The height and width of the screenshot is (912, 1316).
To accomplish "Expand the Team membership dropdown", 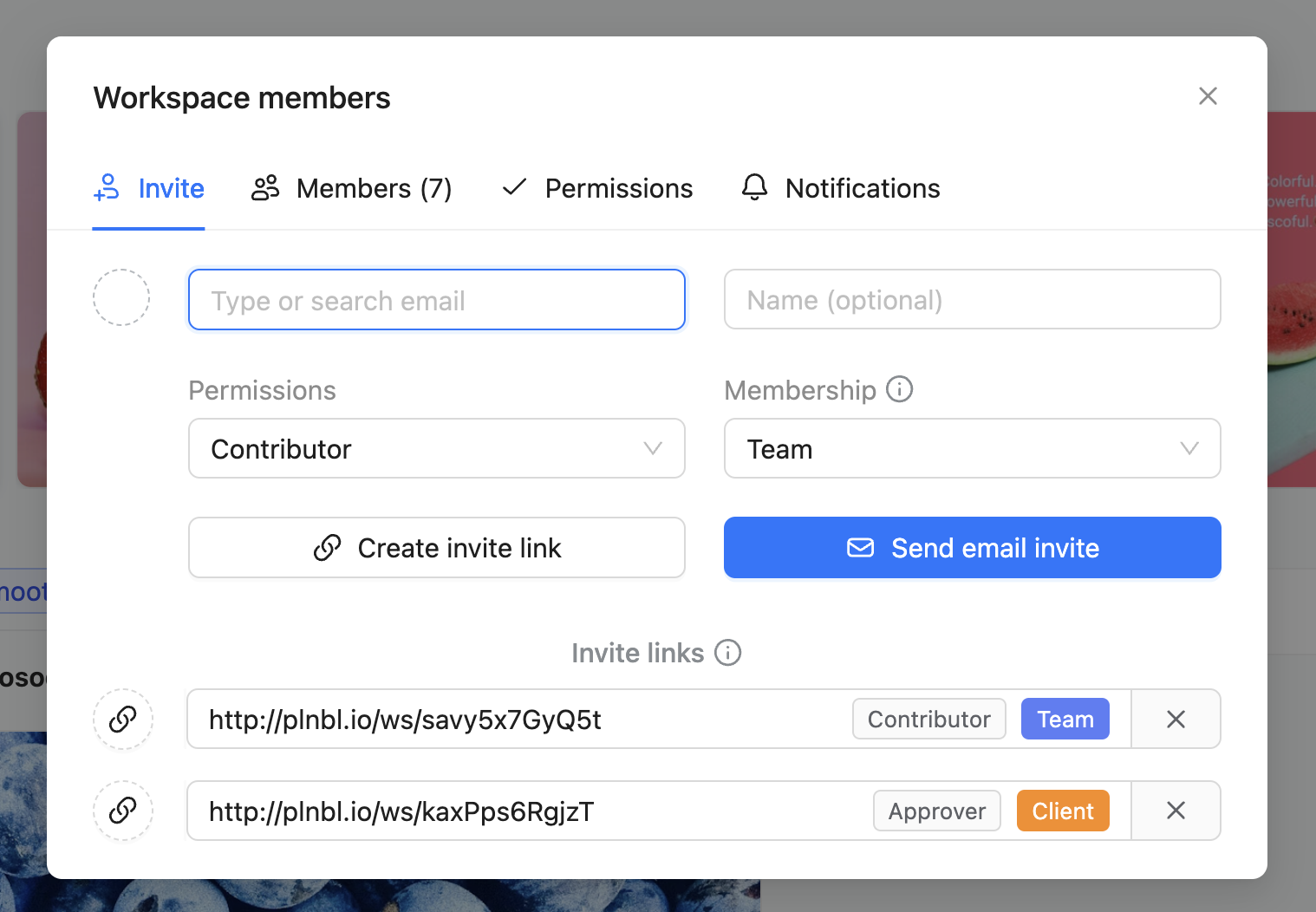I will pyautogui.click(x=972, y=449).
